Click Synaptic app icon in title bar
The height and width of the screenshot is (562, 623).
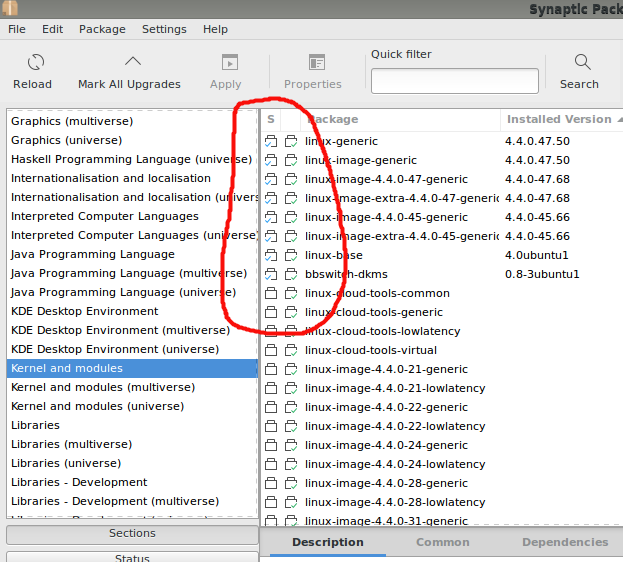(10, 8)
